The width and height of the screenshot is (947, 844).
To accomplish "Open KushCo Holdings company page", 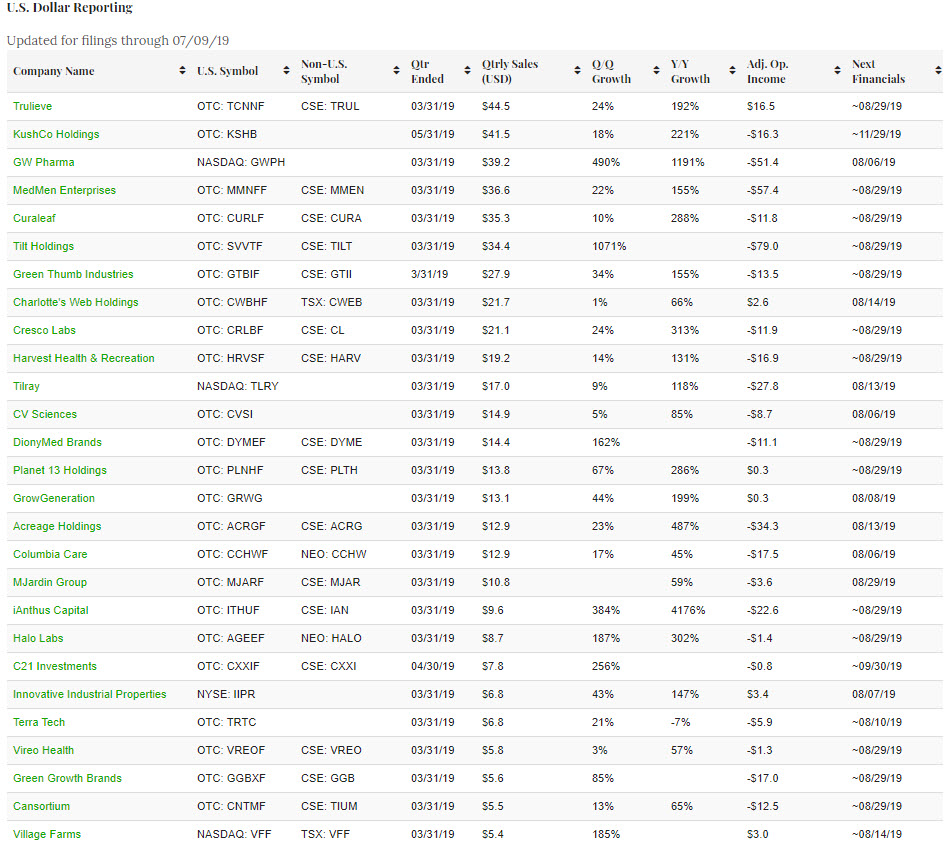I will pos(56,134).
